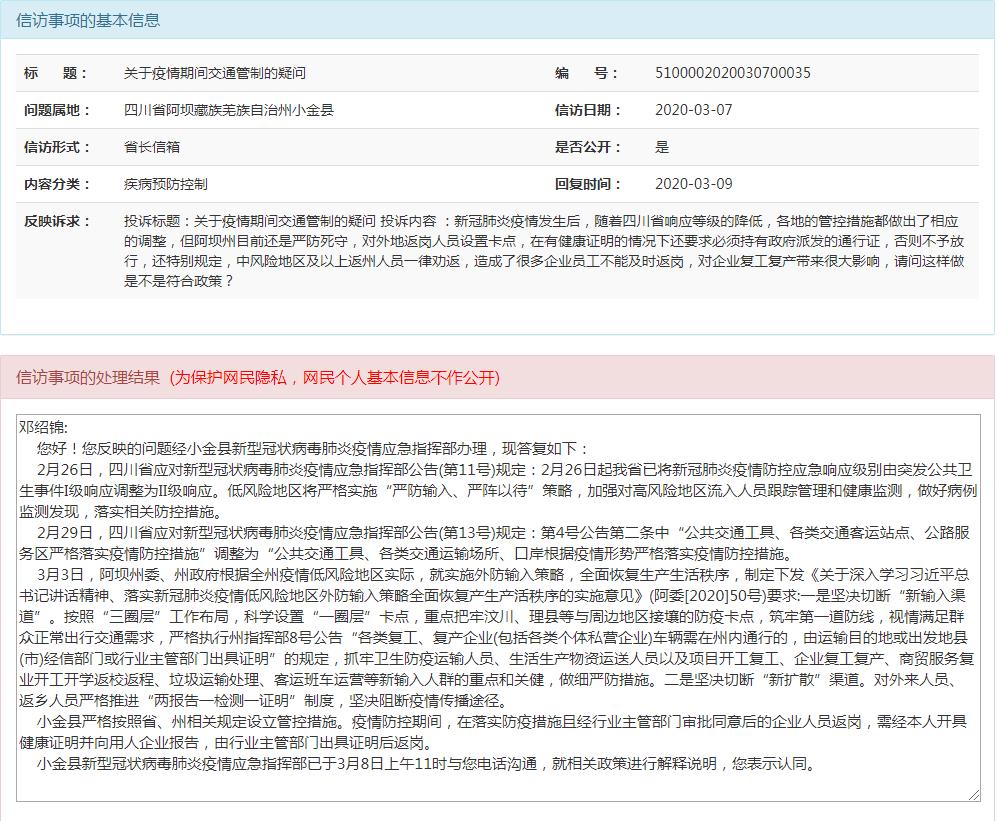This screenshot has height=821, width=997.
Task: Click the 信访事项的基本信息 panel header
Action: click(x=88, y=20)
